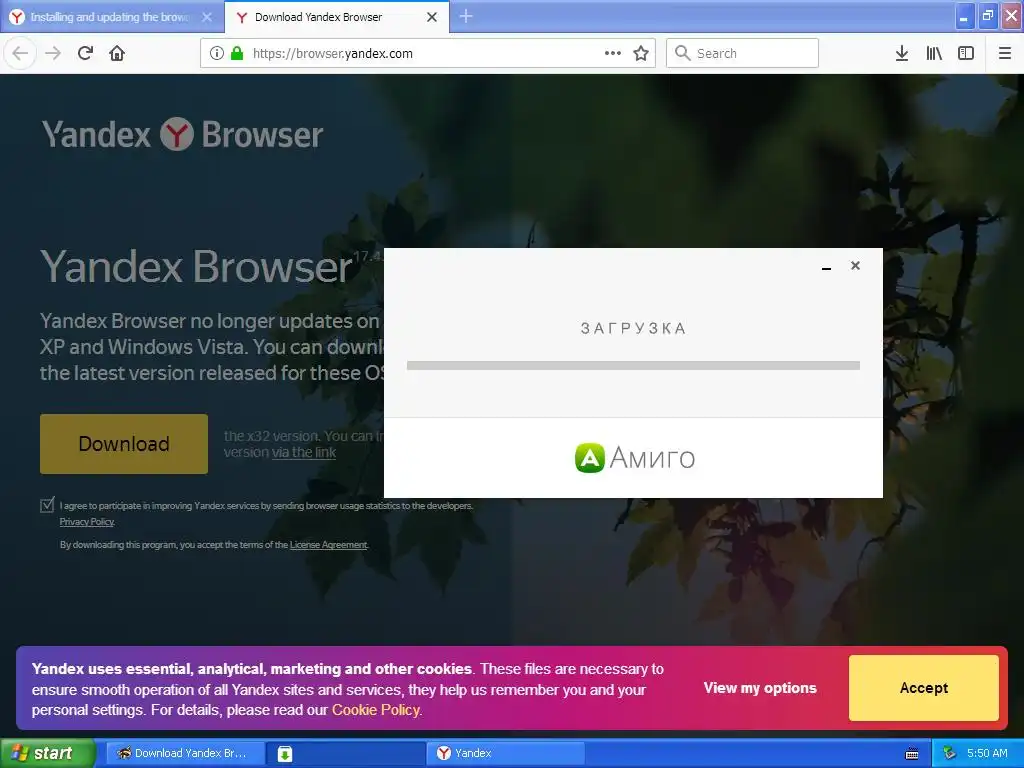1024x768 pixels.
Task: Click the Амиго brand text
Action: point(652,458)
